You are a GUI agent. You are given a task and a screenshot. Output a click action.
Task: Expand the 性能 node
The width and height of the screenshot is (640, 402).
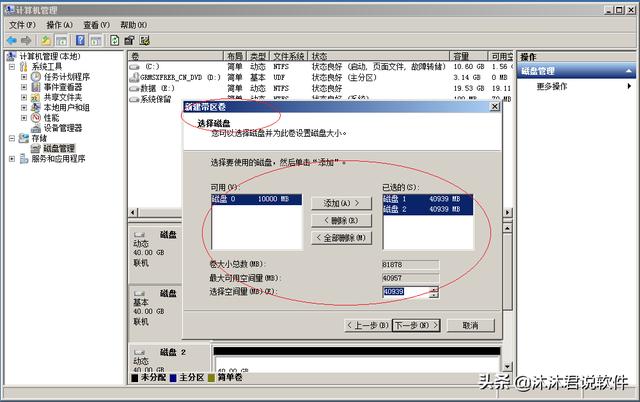click(x=24, y=118)
